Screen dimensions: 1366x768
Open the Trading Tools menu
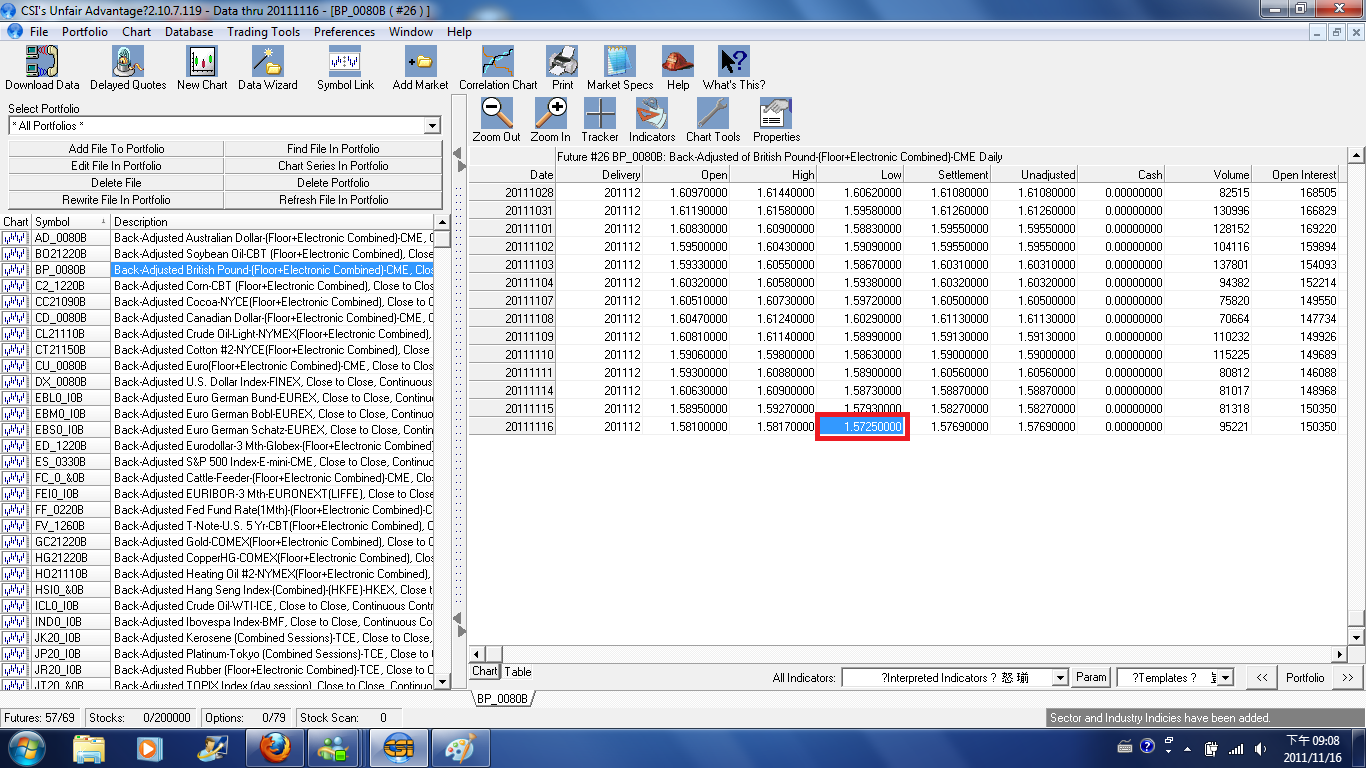click(x=263, y=32)
